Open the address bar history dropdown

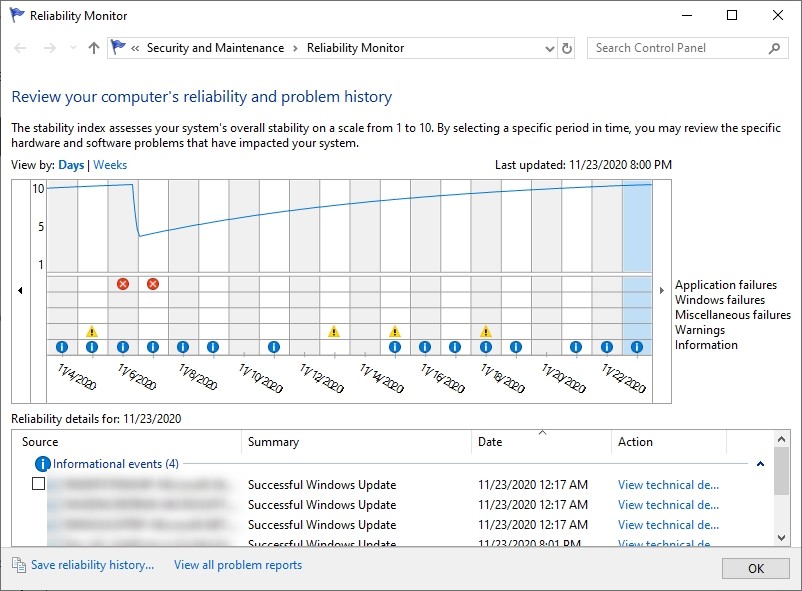[550, 49]
